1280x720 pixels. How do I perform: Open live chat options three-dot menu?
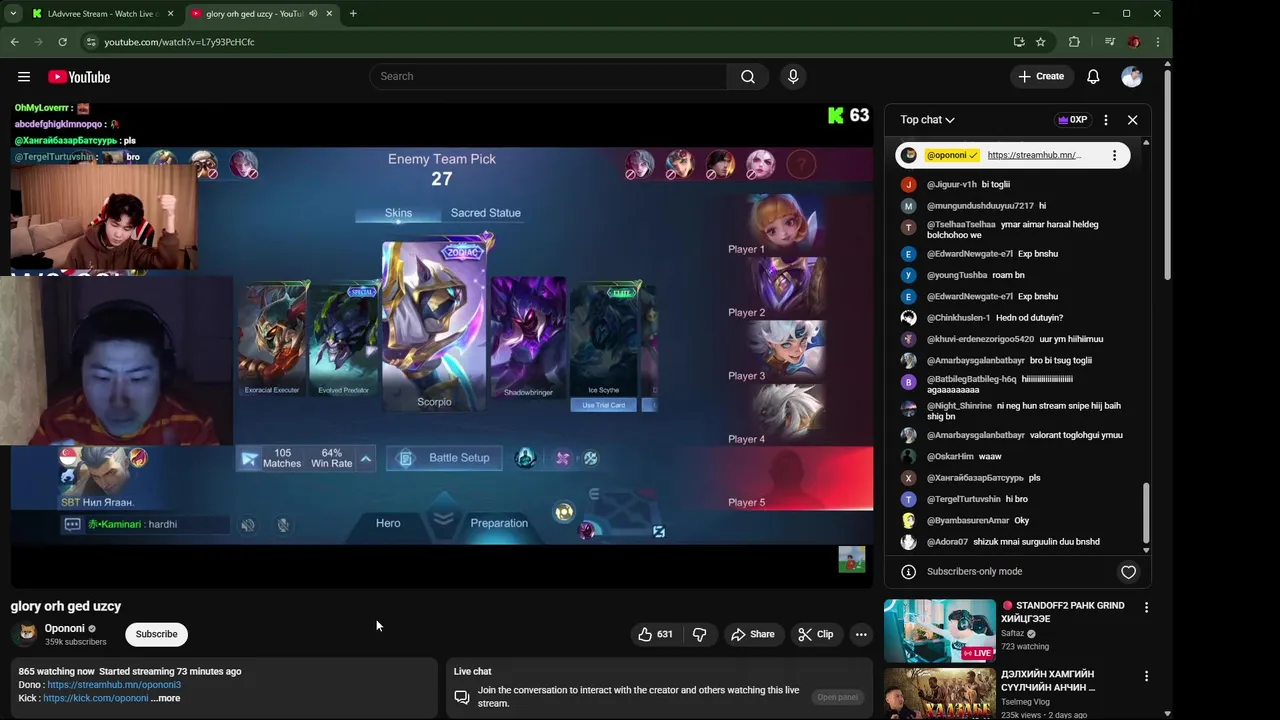(x=1106, y=120)
